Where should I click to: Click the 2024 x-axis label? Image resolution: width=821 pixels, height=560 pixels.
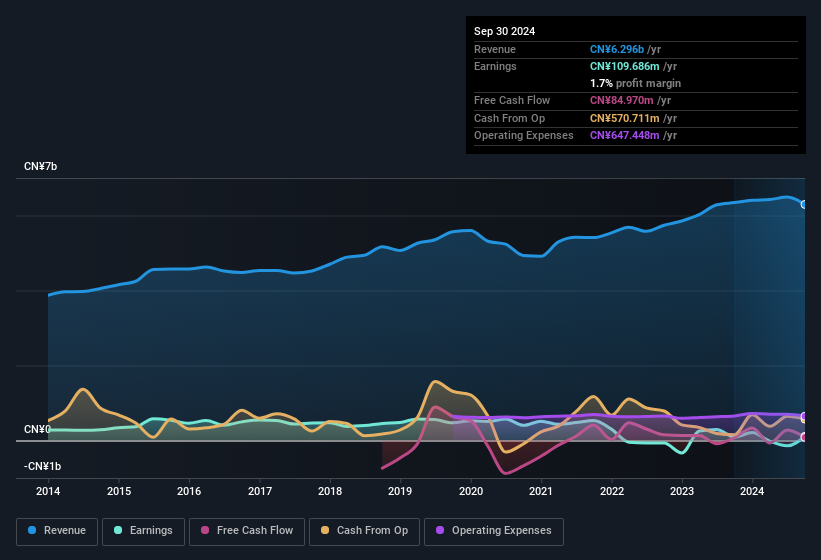(x=752, y=491)
